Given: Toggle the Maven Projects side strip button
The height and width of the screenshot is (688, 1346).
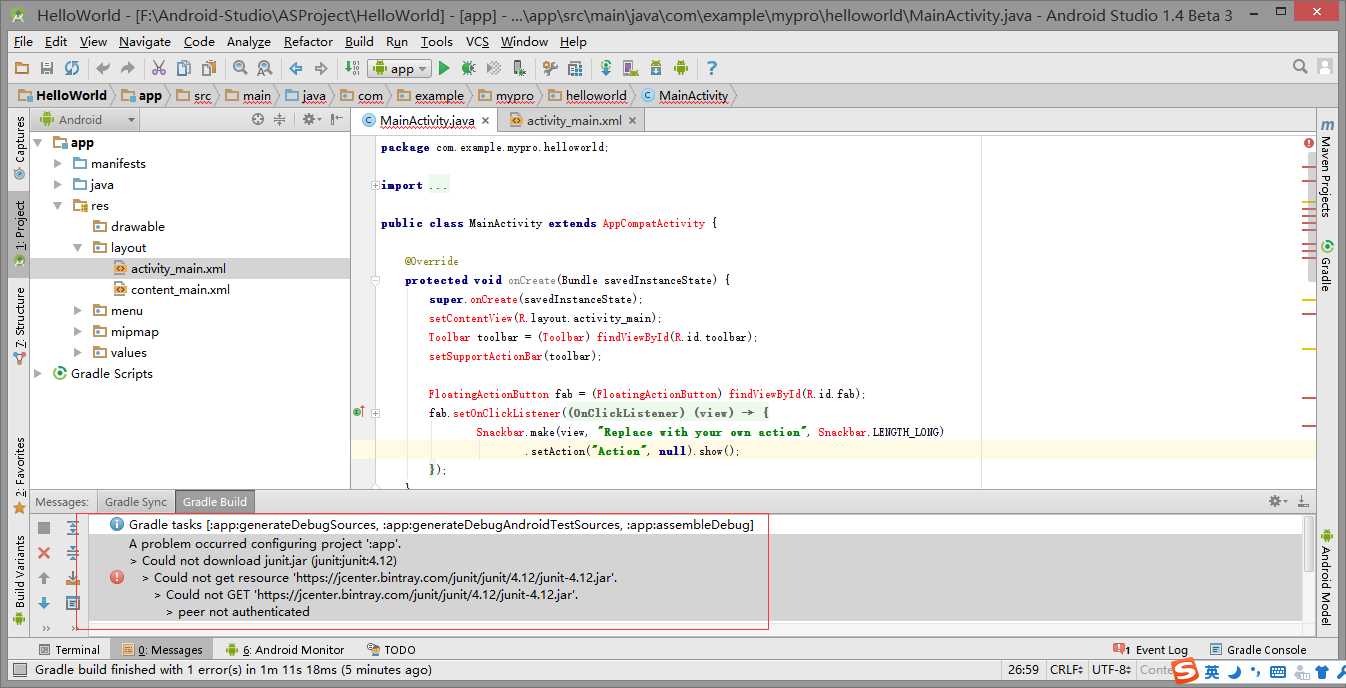Looking at the screenshot, I should tap(1326, 167).
